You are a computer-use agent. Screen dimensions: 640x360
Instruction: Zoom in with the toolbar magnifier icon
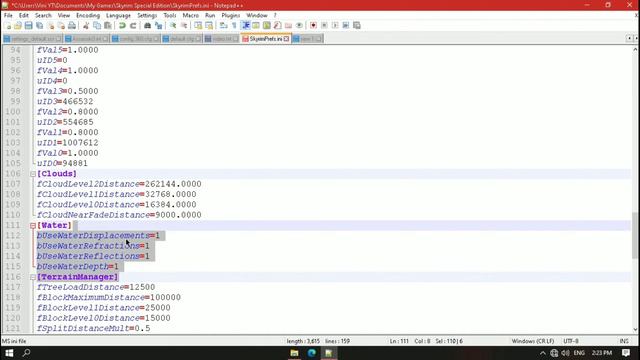click(x=173, y=25)
